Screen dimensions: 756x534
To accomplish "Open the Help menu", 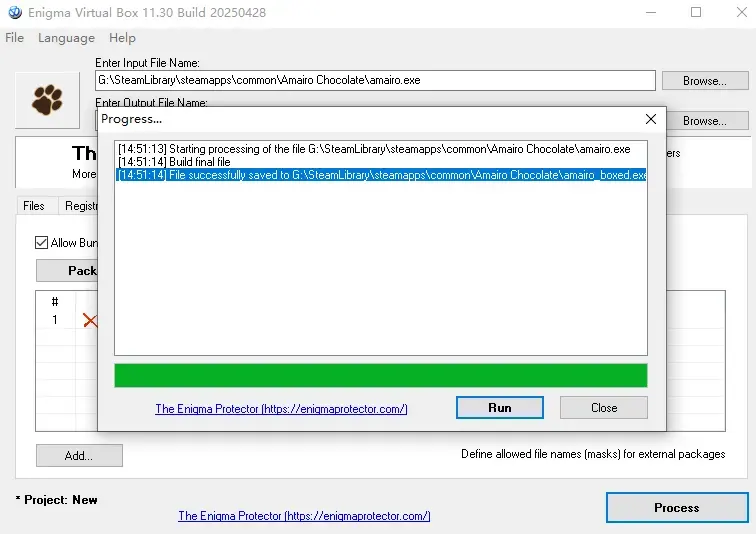I will 122,38.
